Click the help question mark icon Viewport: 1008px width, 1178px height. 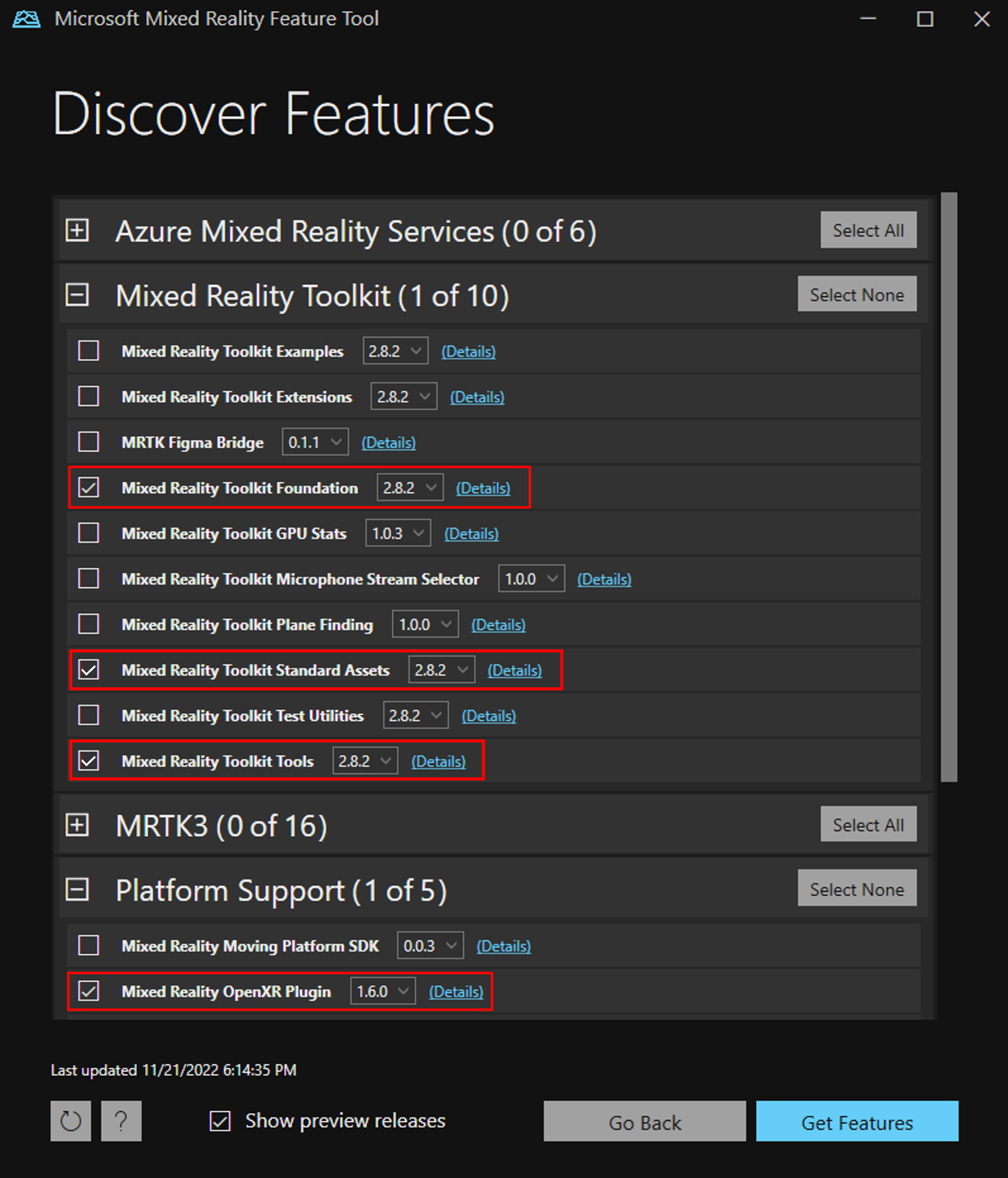pos(121,1121)
